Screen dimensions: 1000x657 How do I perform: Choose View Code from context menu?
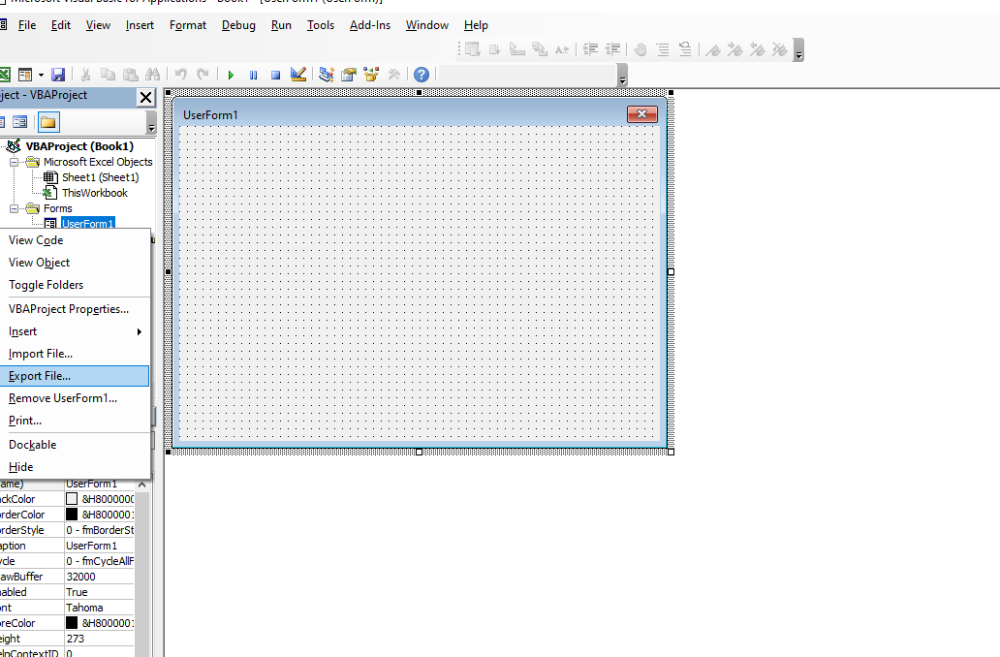coord(75,240)
